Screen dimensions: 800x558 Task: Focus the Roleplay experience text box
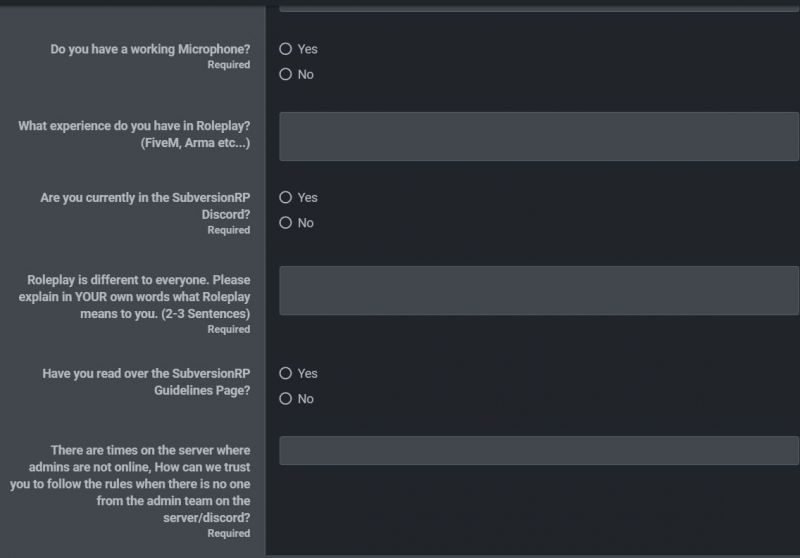539,137
